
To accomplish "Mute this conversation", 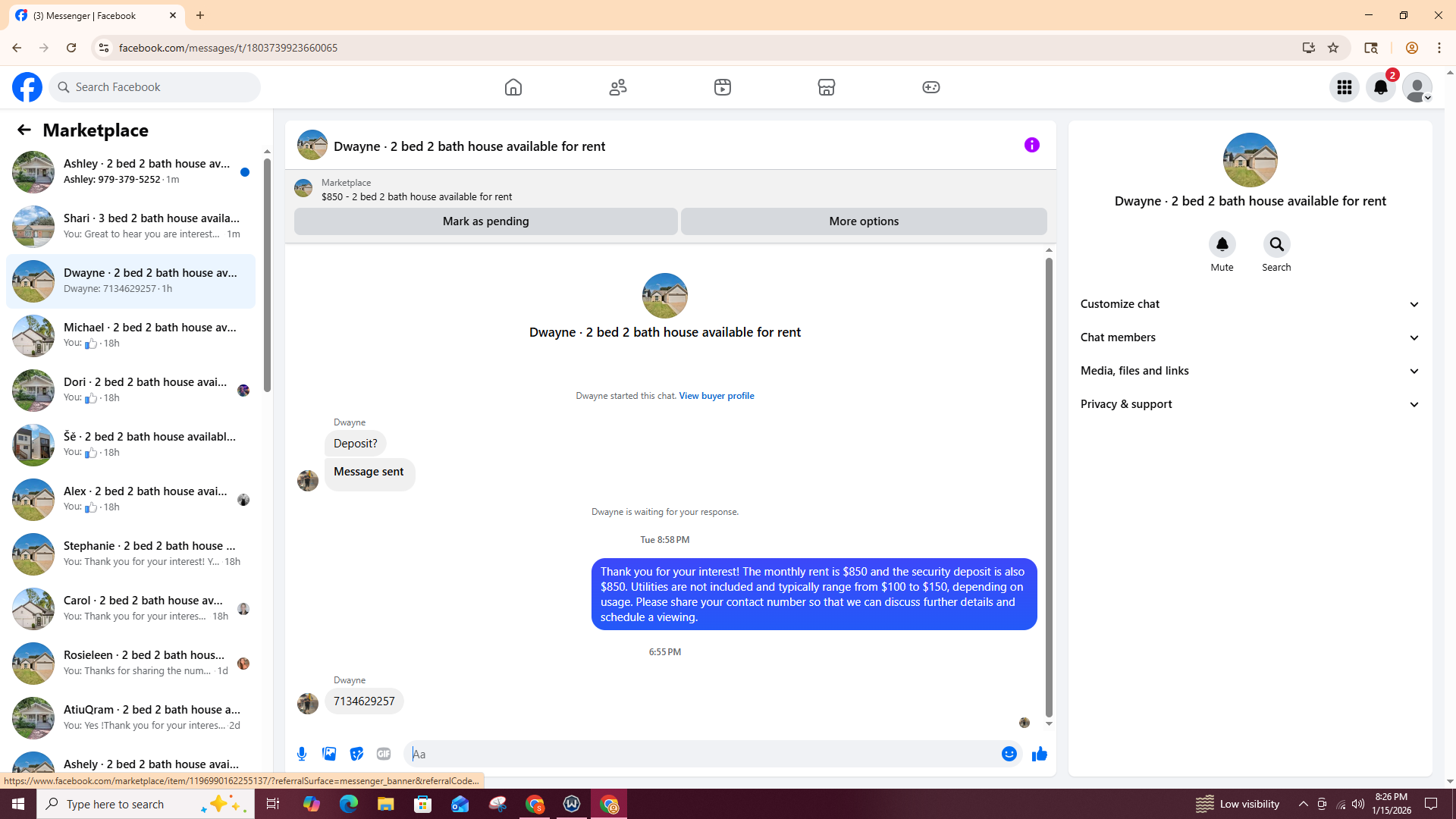I will click(x=1222, y=245).
